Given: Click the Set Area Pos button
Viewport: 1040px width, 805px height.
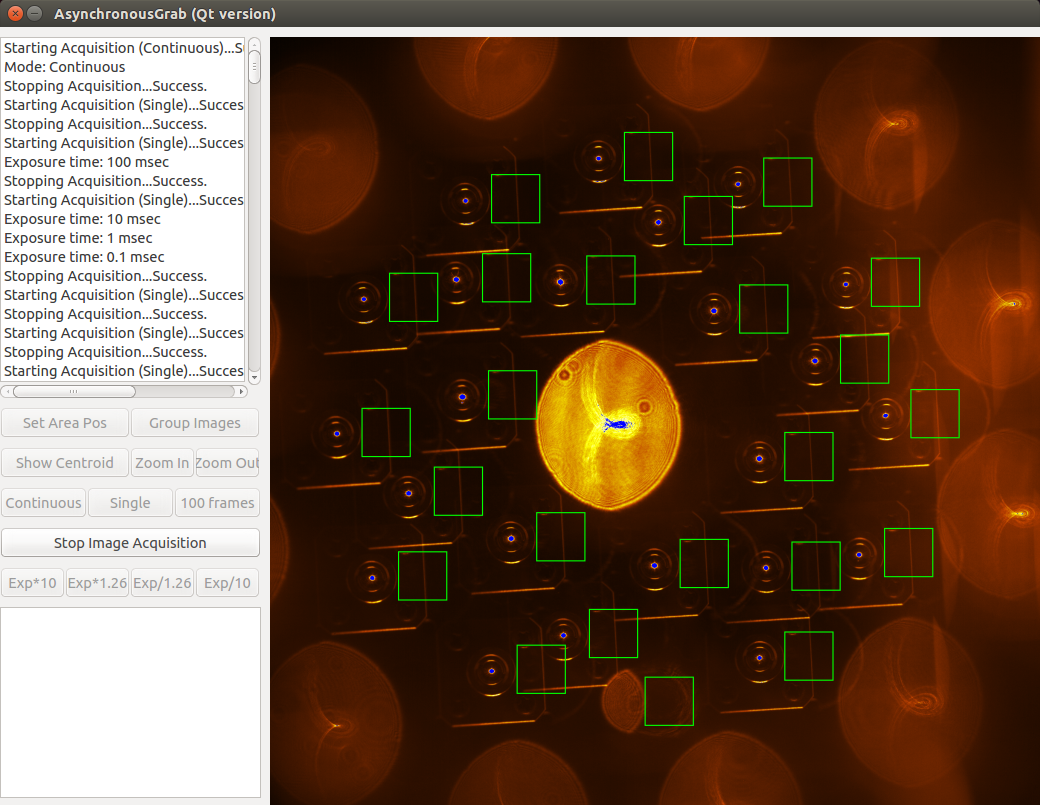Looking at the screenshot, I should pyautogui.click(x=65, y=423).
